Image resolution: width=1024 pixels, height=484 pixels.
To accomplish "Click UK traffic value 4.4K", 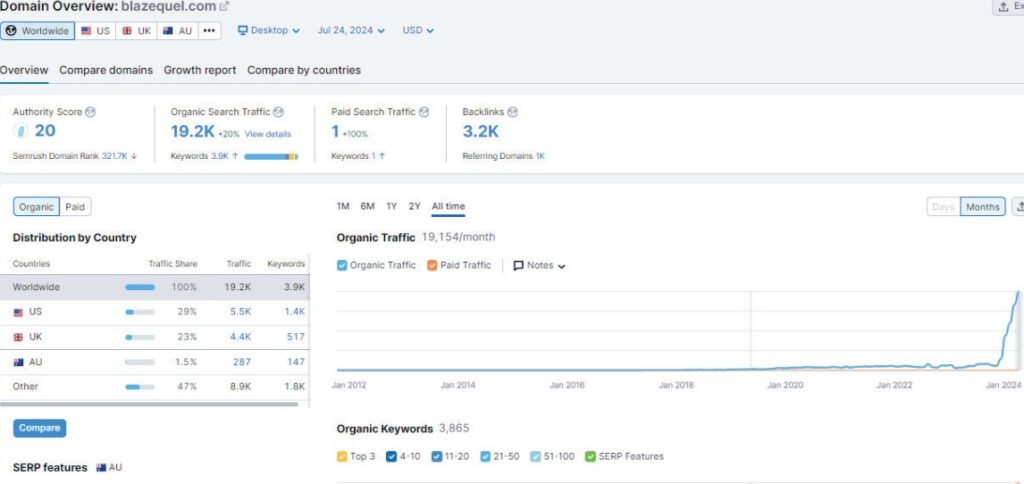I will 240,337.
